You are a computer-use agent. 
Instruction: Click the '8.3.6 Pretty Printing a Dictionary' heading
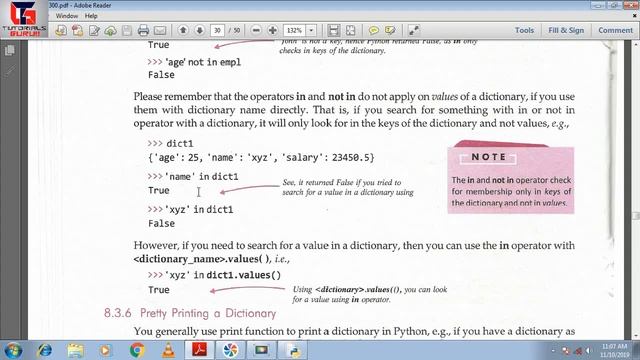click(190, 313)
